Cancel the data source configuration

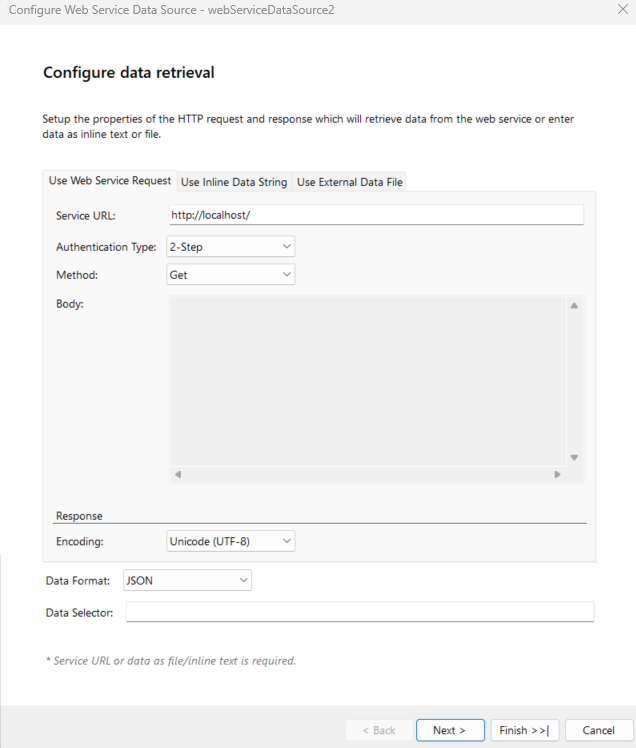pos(598,730)
